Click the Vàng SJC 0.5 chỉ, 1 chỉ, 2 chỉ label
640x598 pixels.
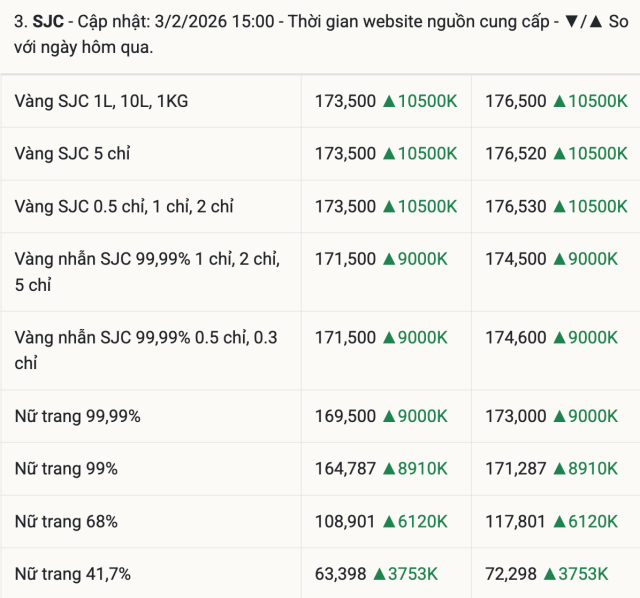click(124, 207)
